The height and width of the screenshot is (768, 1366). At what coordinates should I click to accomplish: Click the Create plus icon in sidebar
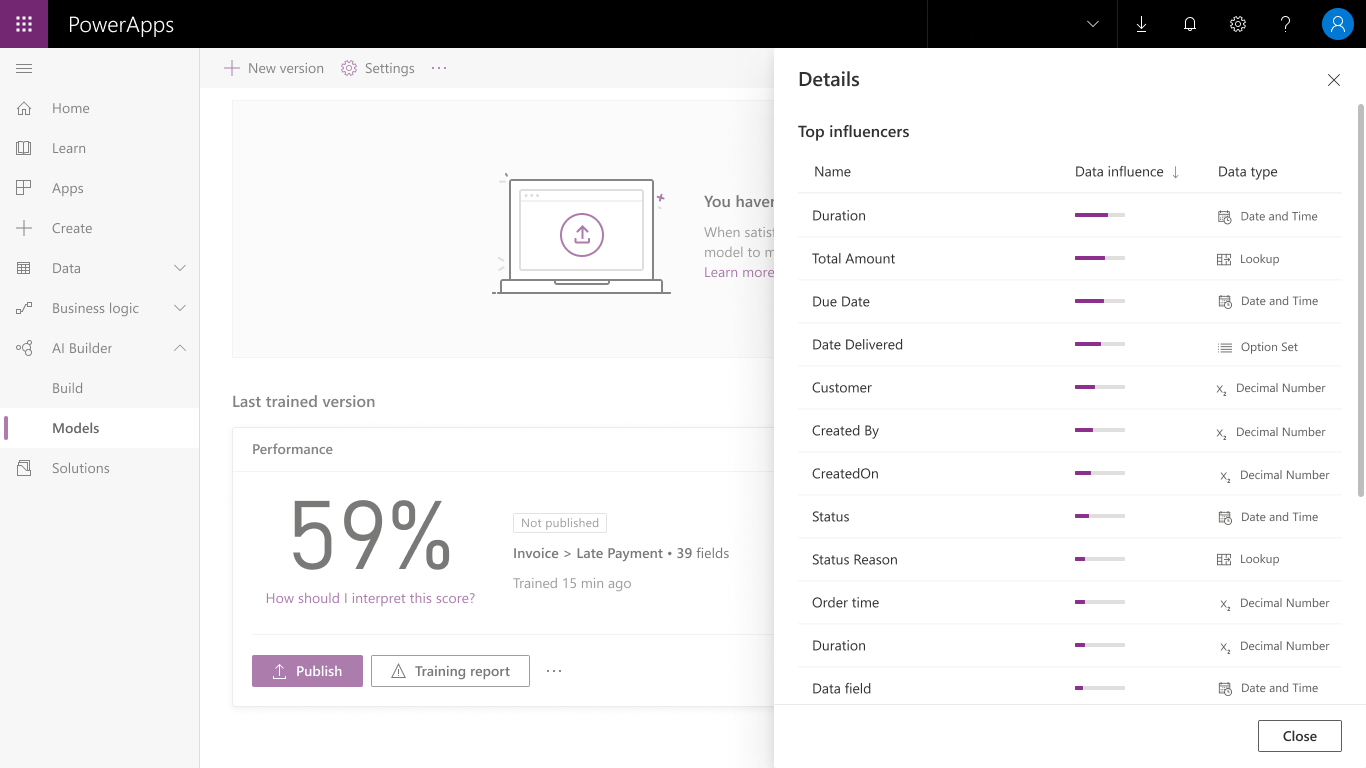click(x=24, y=228)
